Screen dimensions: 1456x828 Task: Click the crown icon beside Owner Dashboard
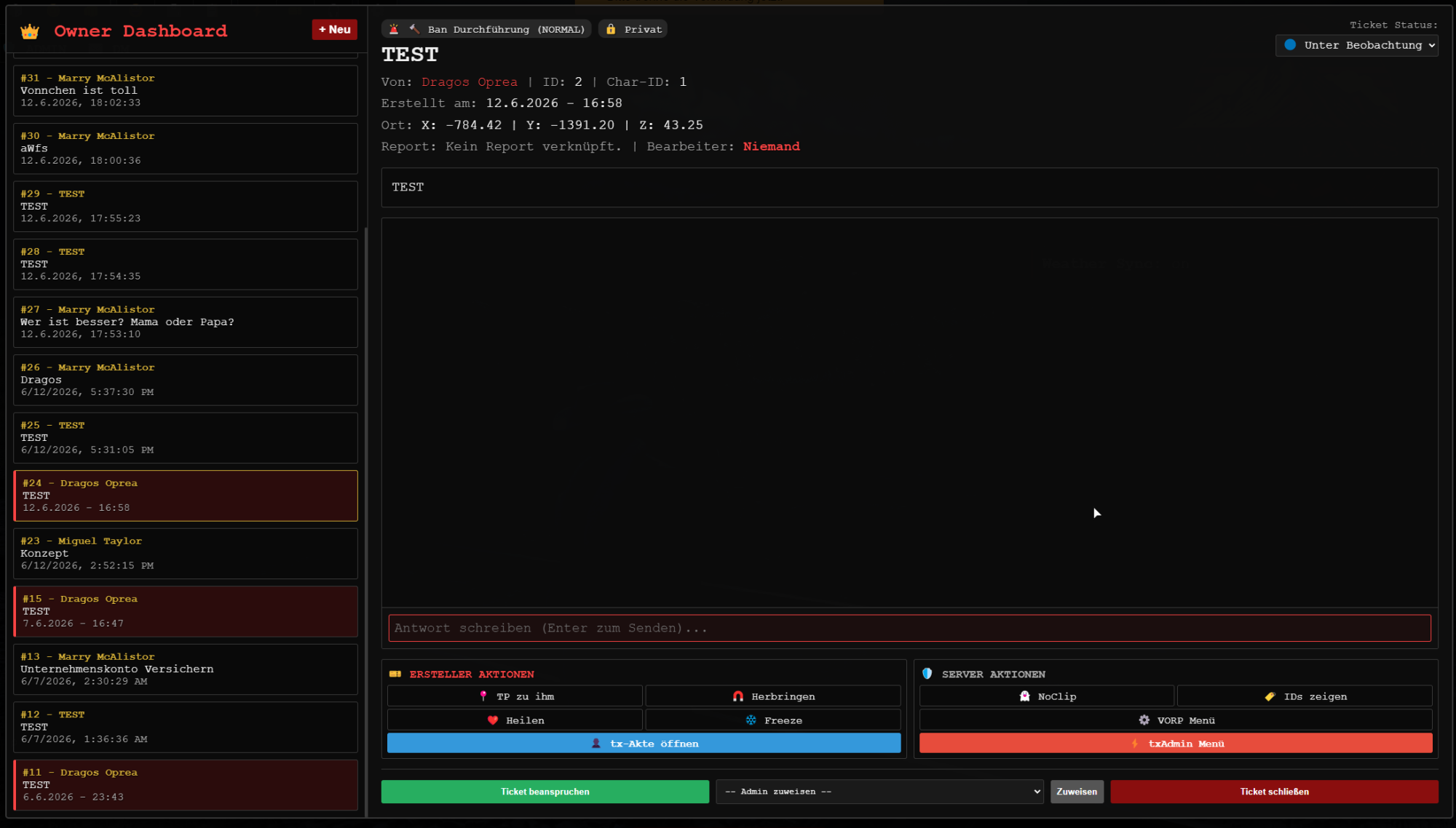point(30,31)
